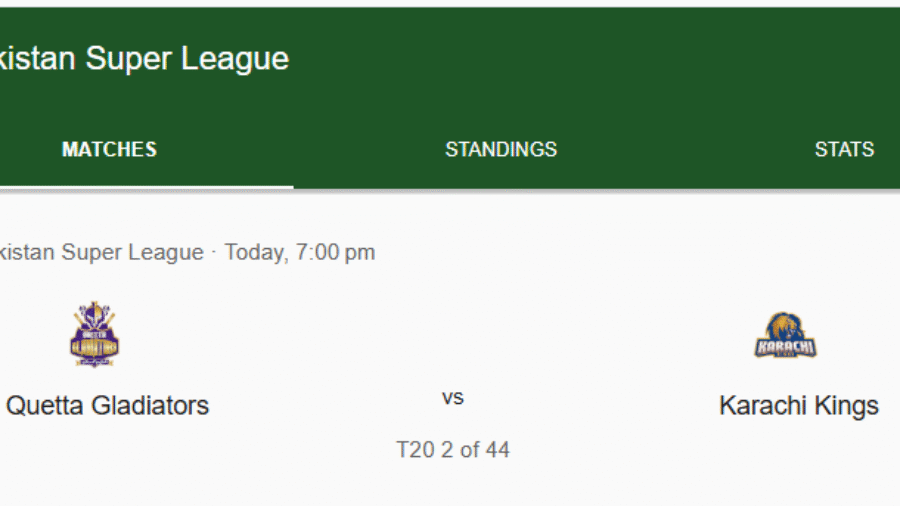This screenshot has height=506, width=900.
Task: Switch to the STANDINGS tab
Action: tap(501, 149)
